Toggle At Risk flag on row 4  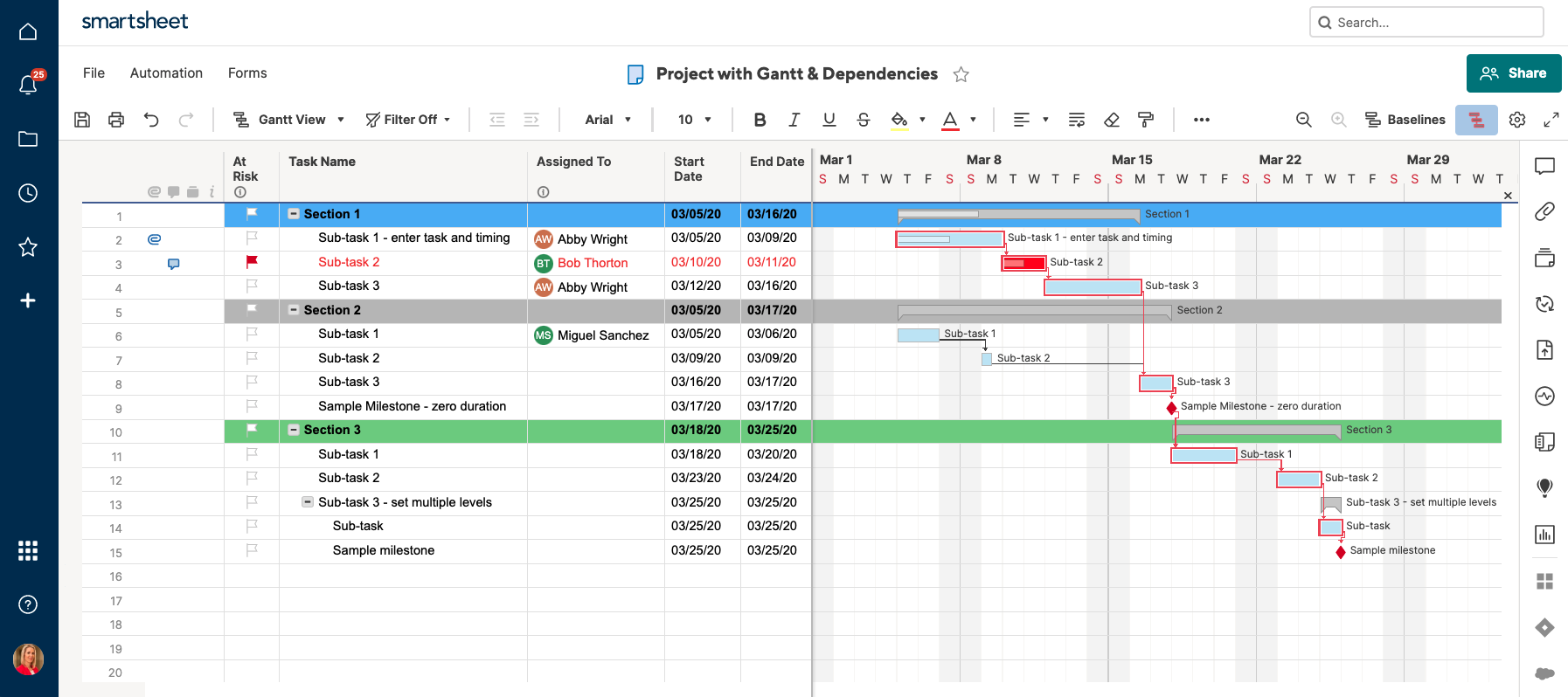point(252,285)
